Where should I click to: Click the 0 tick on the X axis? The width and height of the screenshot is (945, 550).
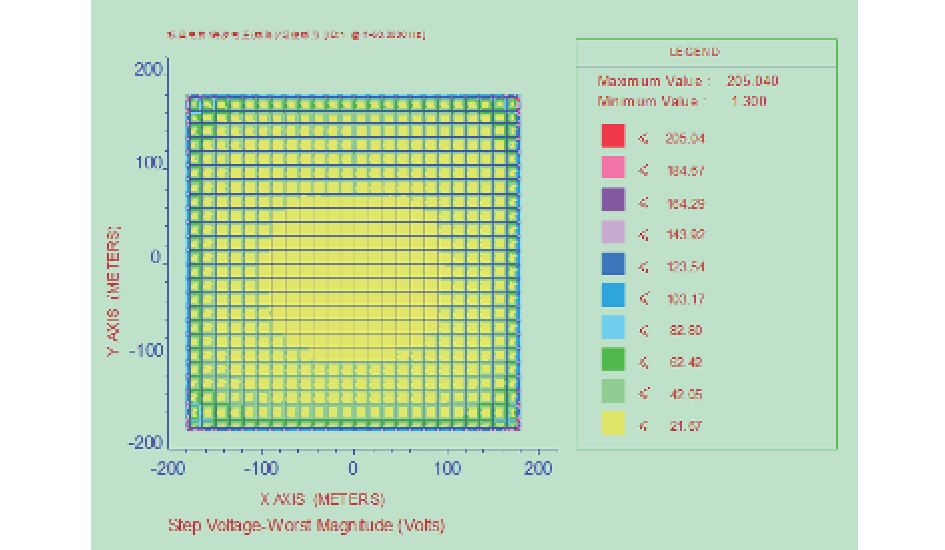pyautogui.click(x=352, y=468)
